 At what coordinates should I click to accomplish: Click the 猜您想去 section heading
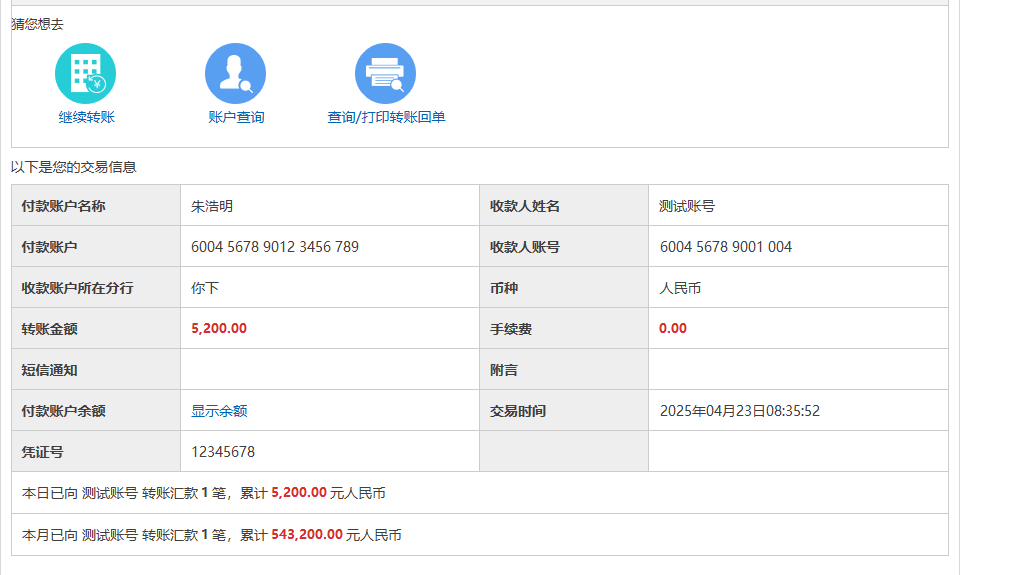tap(37, 24)
